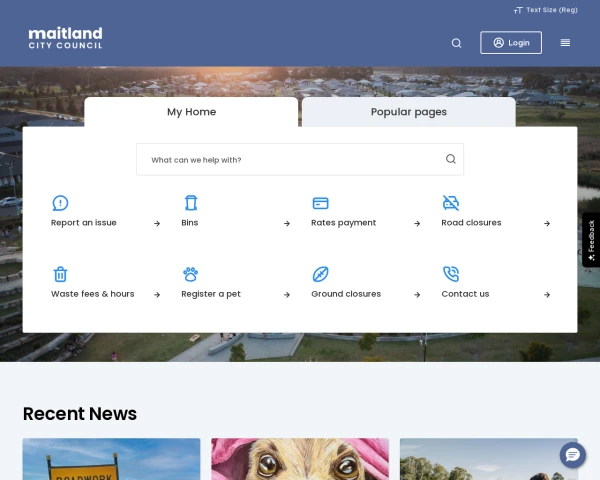Open the hamburger menu icon
600x480 pixels.
tap(565, 42)
